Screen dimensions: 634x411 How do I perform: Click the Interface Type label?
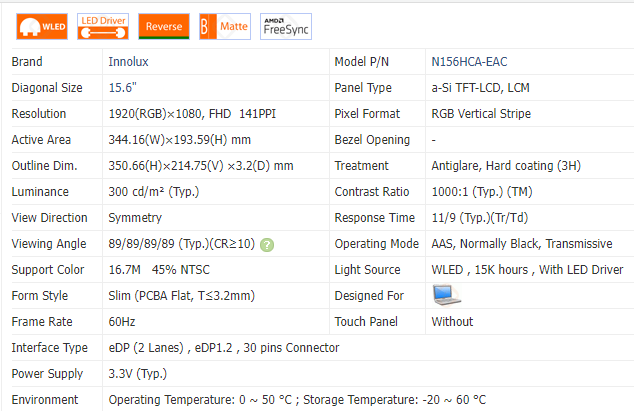click(x=50, y=347)
